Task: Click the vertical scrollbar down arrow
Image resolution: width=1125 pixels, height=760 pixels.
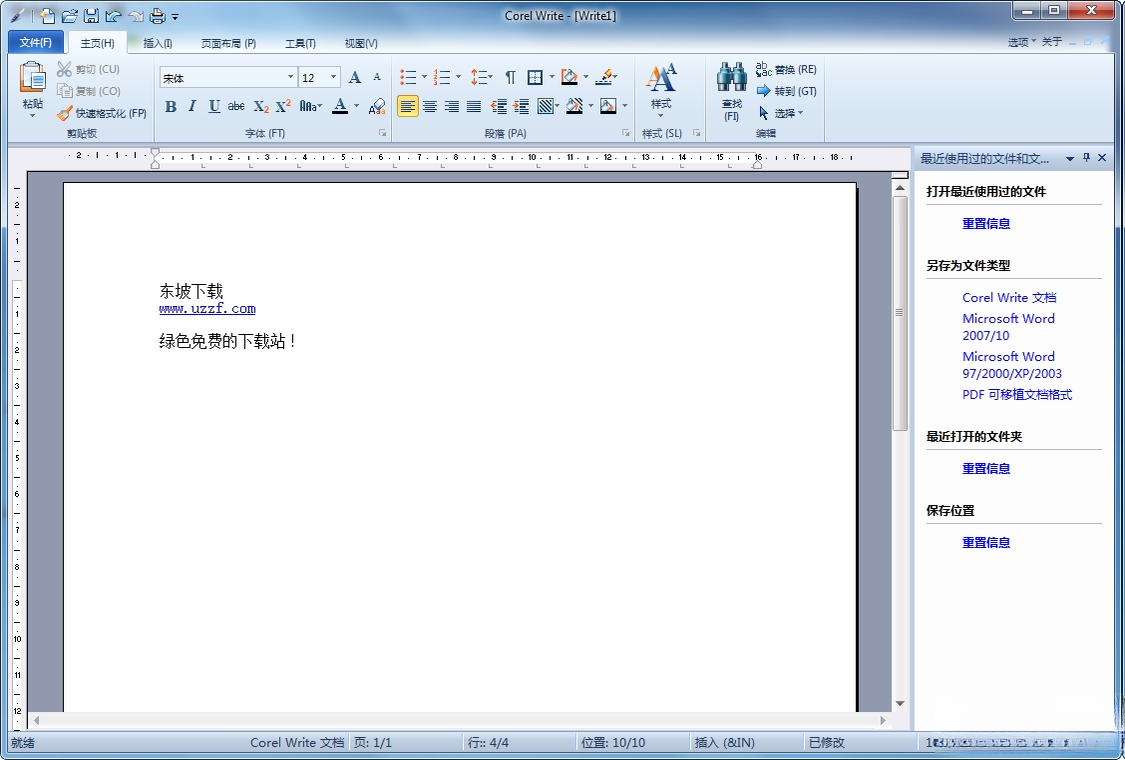Action: (900, 703)
